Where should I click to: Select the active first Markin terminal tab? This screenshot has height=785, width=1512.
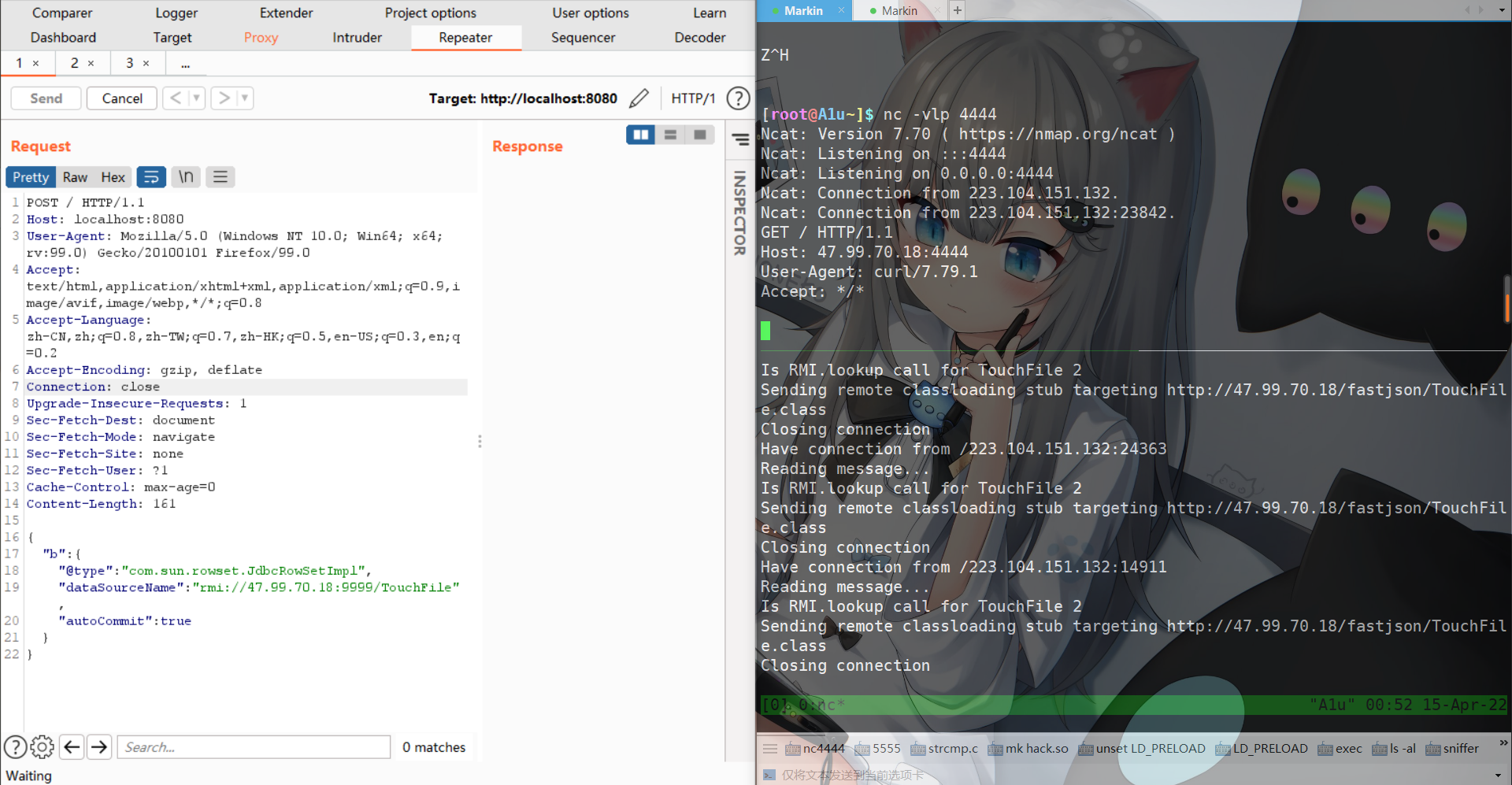803,10
